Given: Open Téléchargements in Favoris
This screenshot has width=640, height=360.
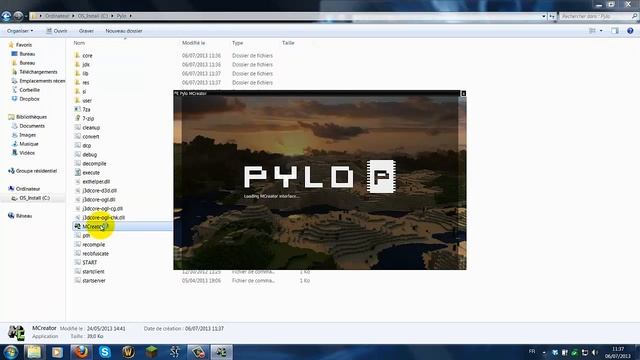Looking at the screenshot, I should click(x=38, y=72).
